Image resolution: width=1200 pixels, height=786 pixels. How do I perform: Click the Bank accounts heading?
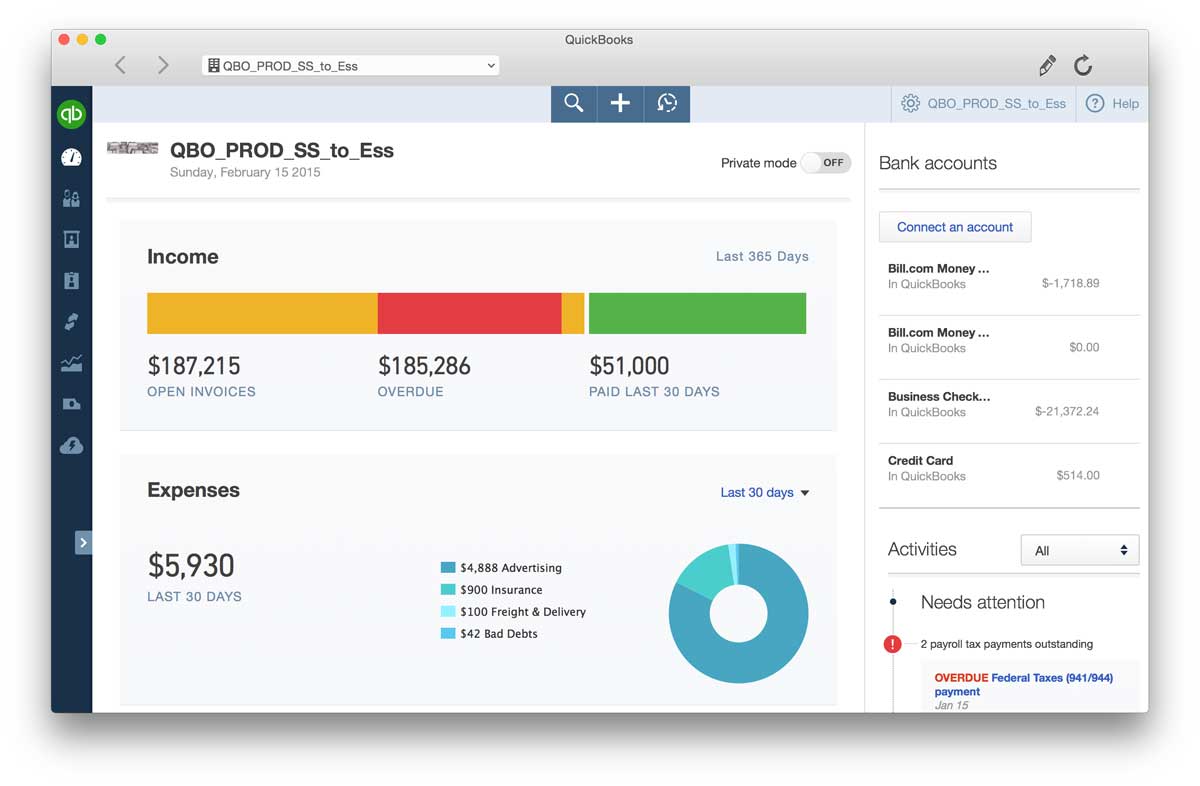coord(938,163)
